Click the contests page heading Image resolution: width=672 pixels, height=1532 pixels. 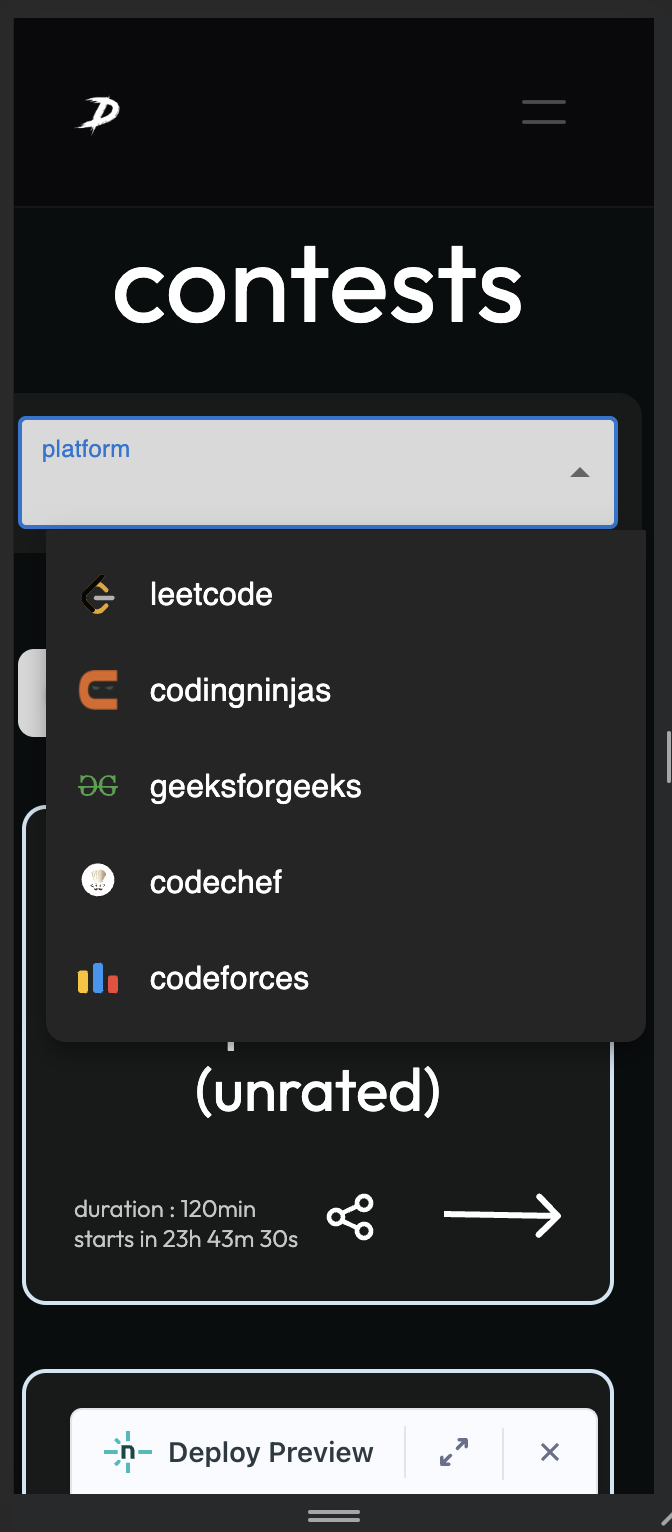coord(318,285)
